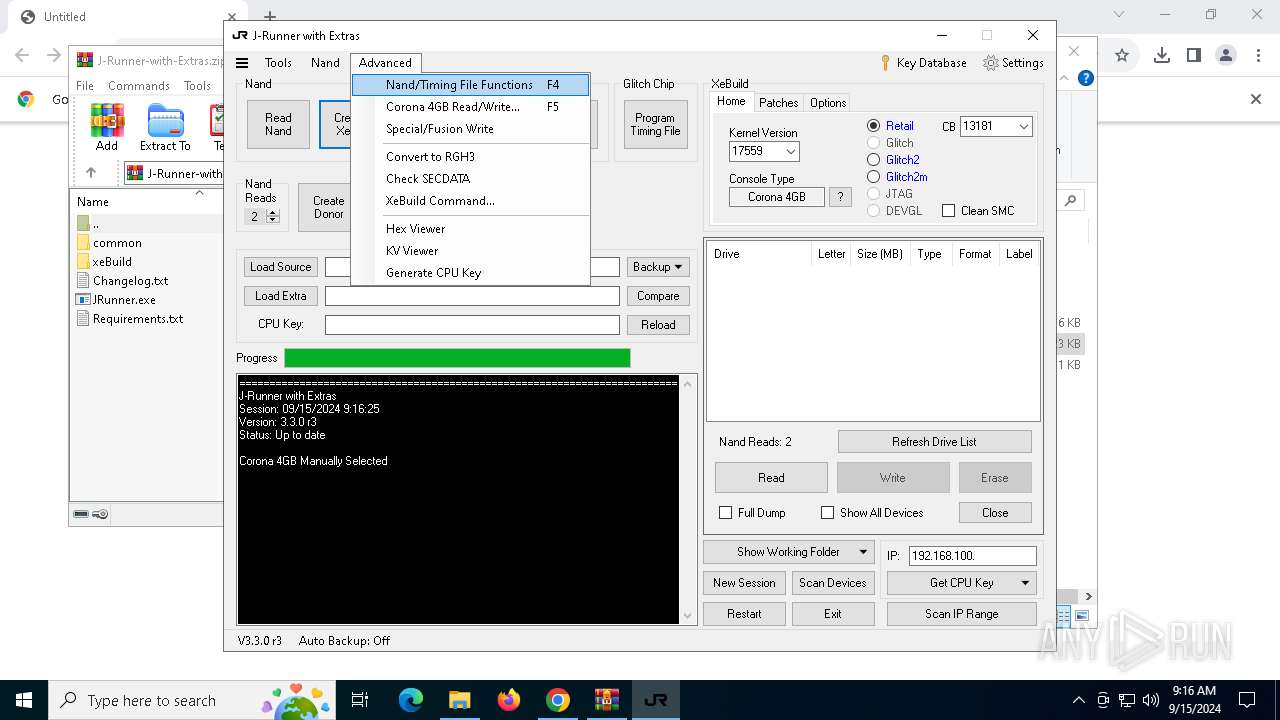Open the Tools menu

(x=278, y=63)
